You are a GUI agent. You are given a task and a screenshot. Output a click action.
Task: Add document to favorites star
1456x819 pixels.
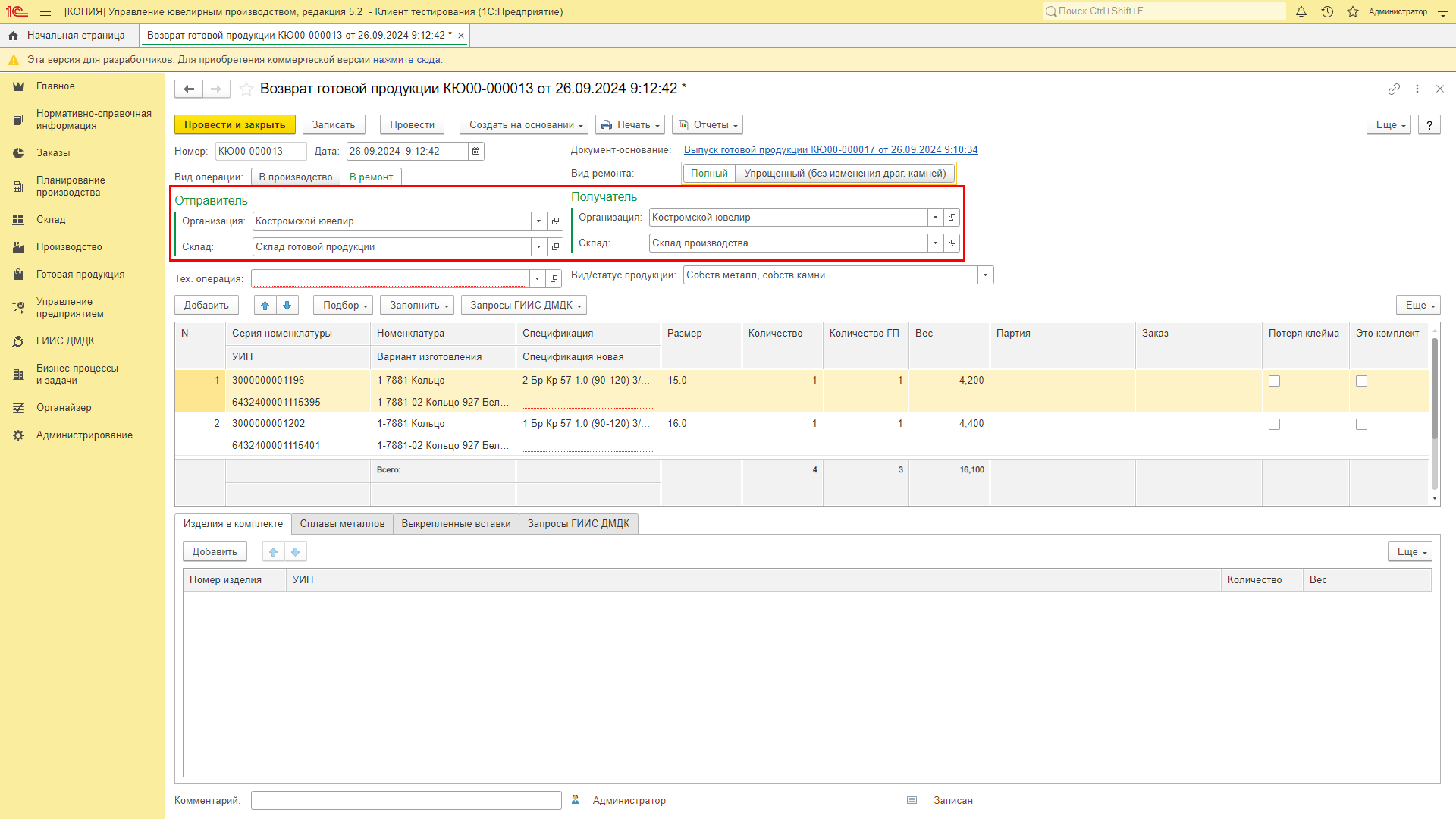point(246,89)
